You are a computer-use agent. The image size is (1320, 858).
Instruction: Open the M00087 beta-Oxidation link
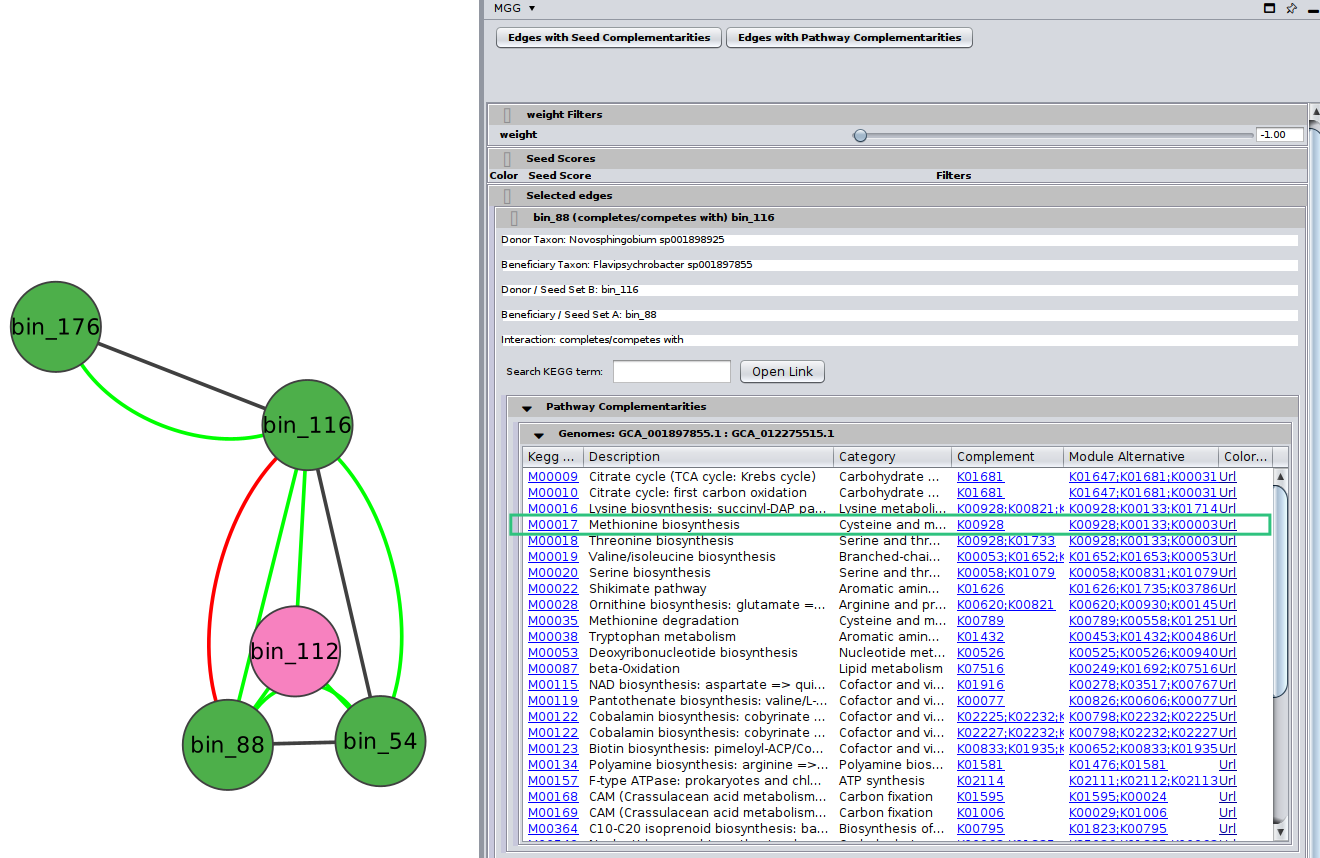[x=553, y=669]
